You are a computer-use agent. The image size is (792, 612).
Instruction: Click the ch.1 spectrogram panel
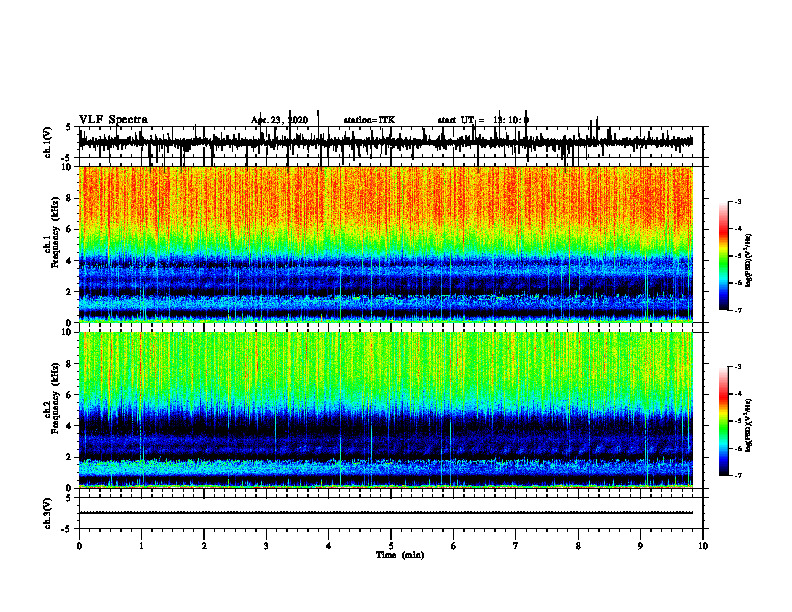tap(386, 244)
